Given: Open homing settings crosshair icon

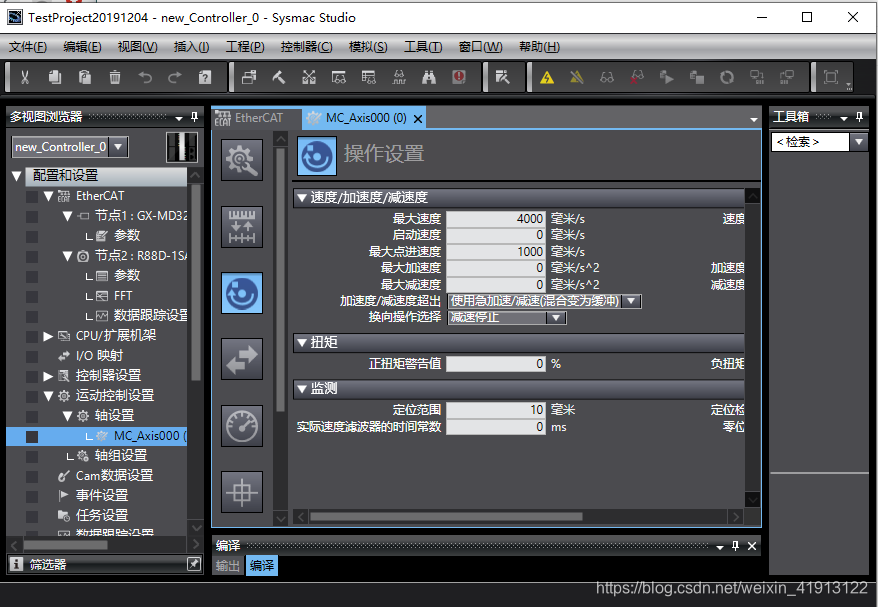Looking at the screenshot, I should [242, 492].
